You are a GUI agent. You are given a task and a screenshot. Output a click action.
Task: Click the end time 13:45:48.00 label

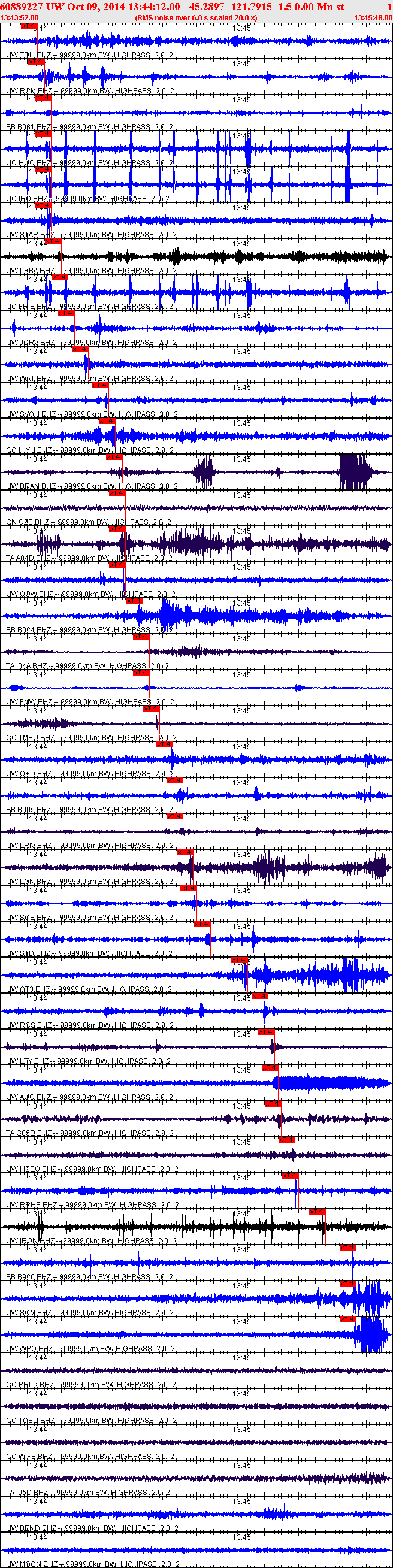(373, 17)
